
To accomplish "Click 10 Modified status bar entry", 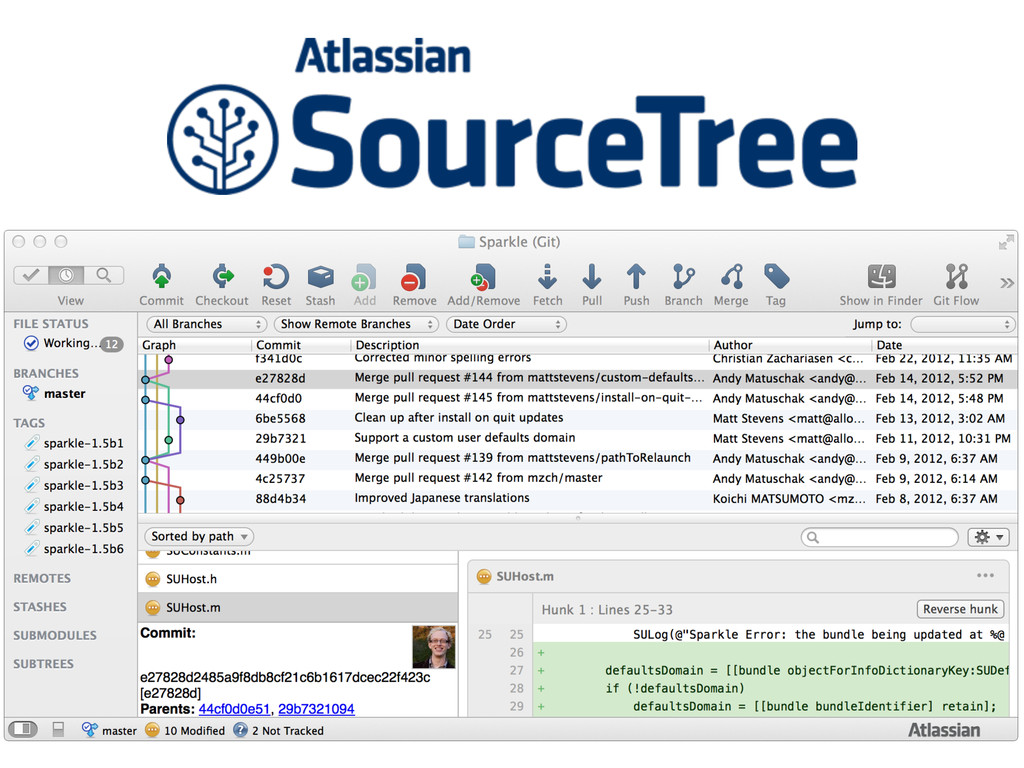I will 185,730.
